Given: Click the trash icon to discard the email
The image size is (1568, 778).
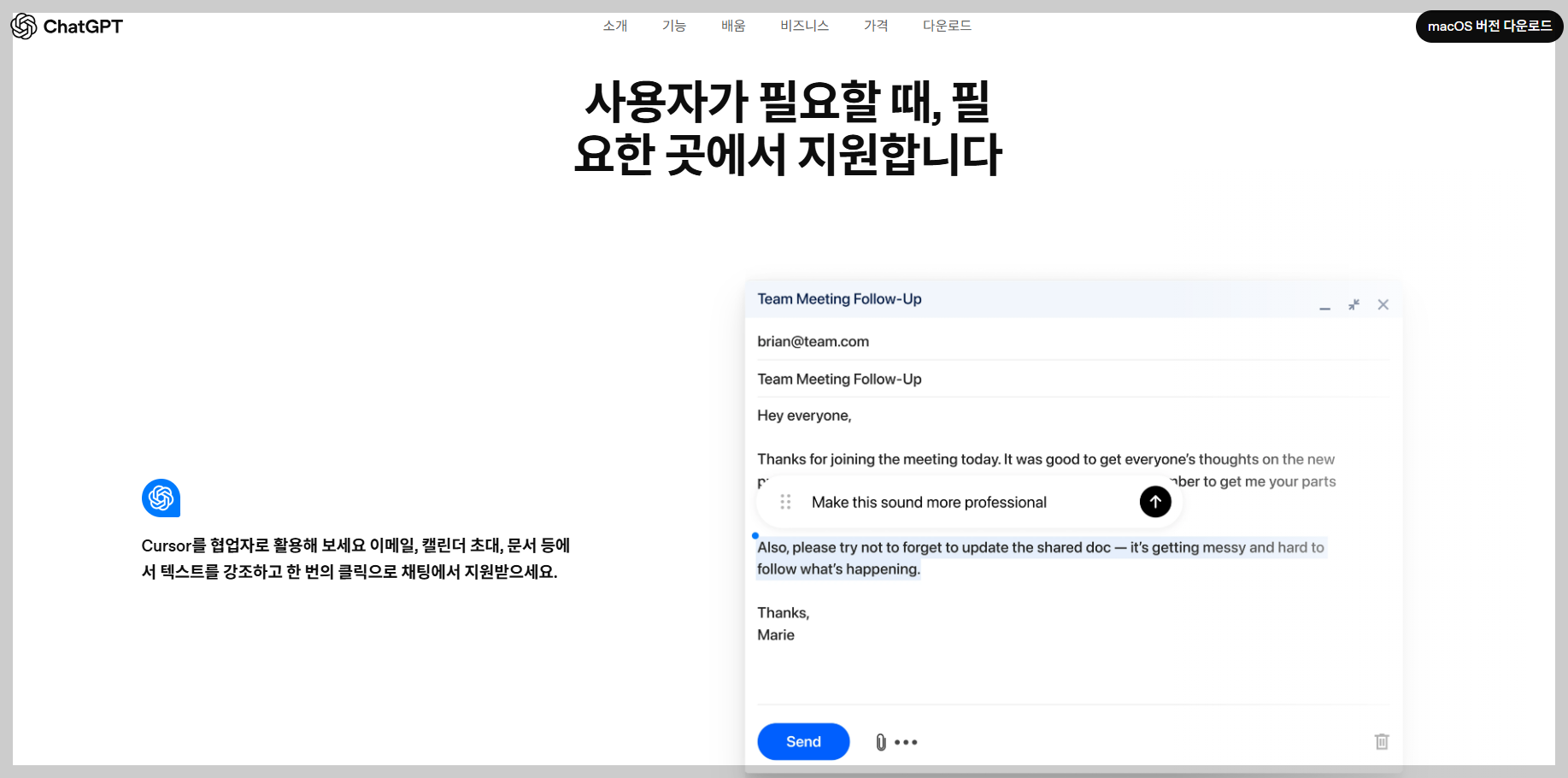Looking at the screenshot, I should click(1383, 742).
